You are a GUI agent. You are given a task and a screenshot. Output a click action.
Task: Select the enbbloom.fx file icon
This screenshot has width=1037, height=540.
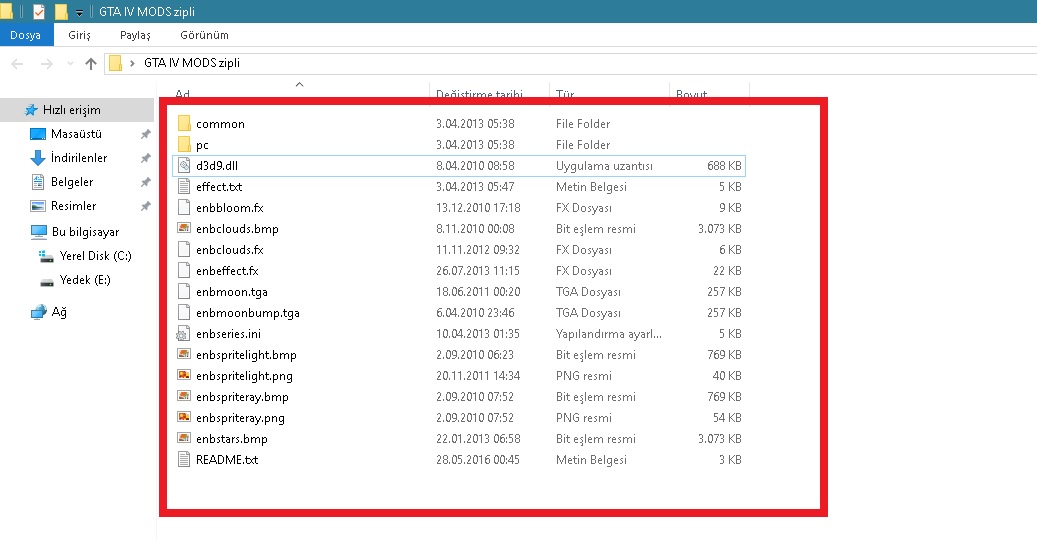185,208
